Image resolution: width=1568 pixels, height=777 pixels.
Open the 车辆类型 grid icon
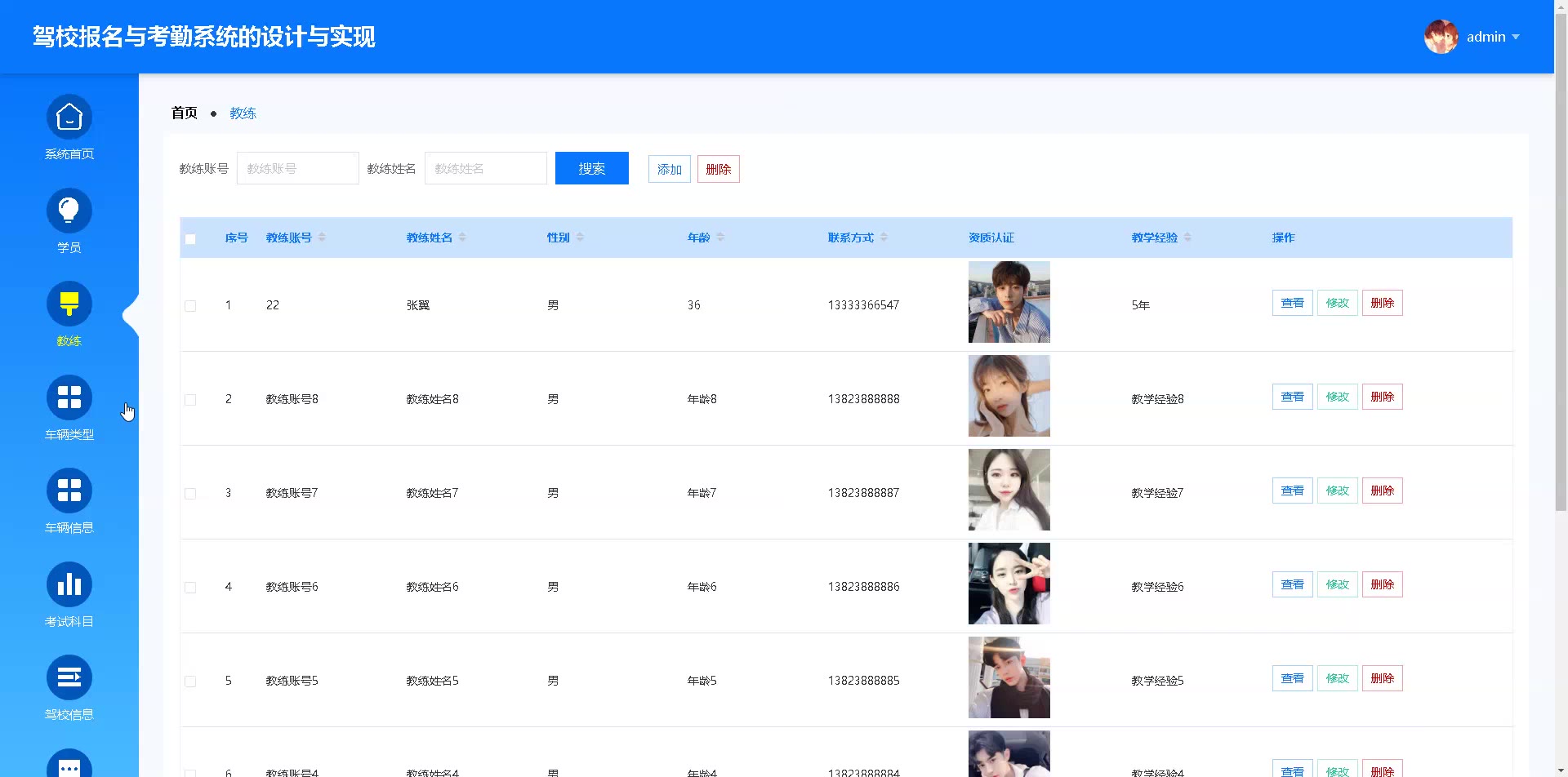(69, 398)
